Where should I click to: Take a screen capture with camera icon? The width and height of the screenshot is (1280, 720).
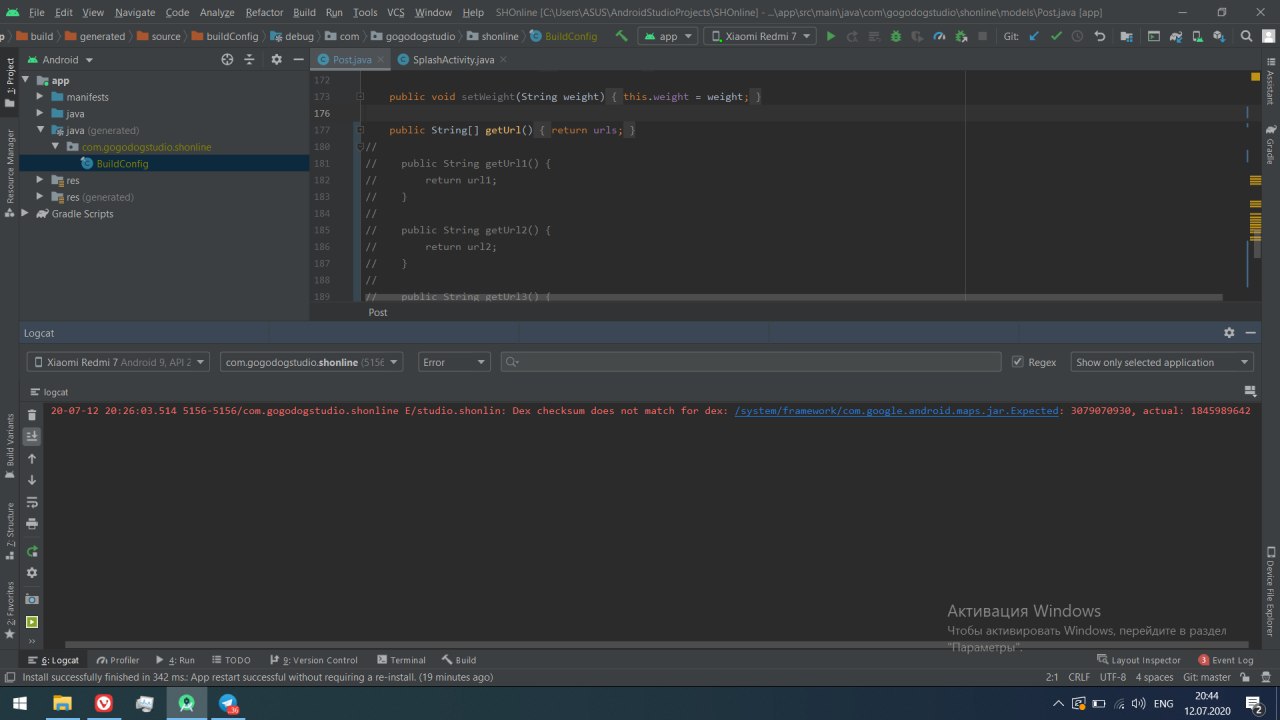32,599
